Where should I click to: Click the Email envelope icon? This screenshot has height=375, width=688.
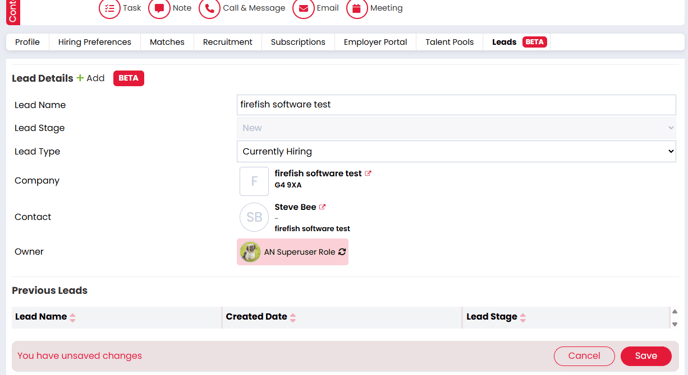[303, 8]
